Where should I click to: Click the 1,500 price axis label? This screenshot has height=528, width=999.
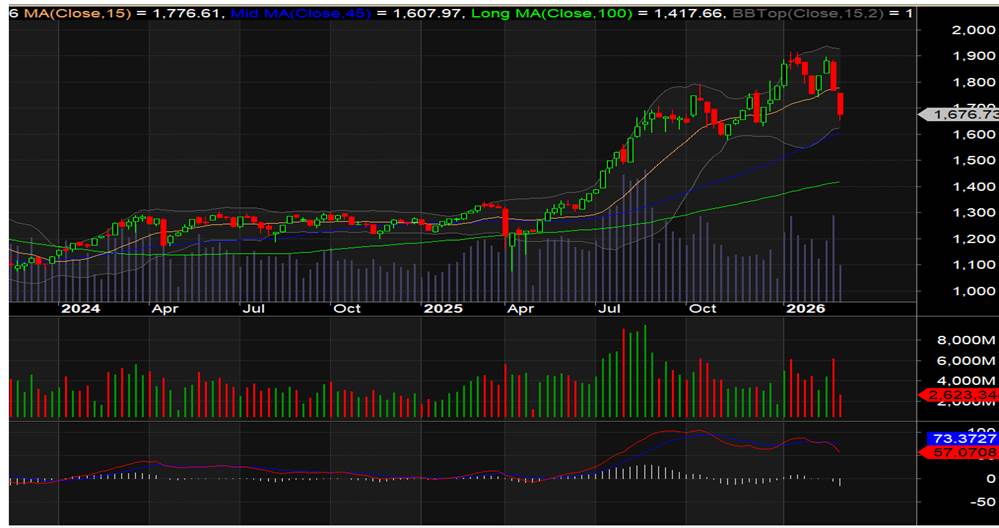pos(974,161)
